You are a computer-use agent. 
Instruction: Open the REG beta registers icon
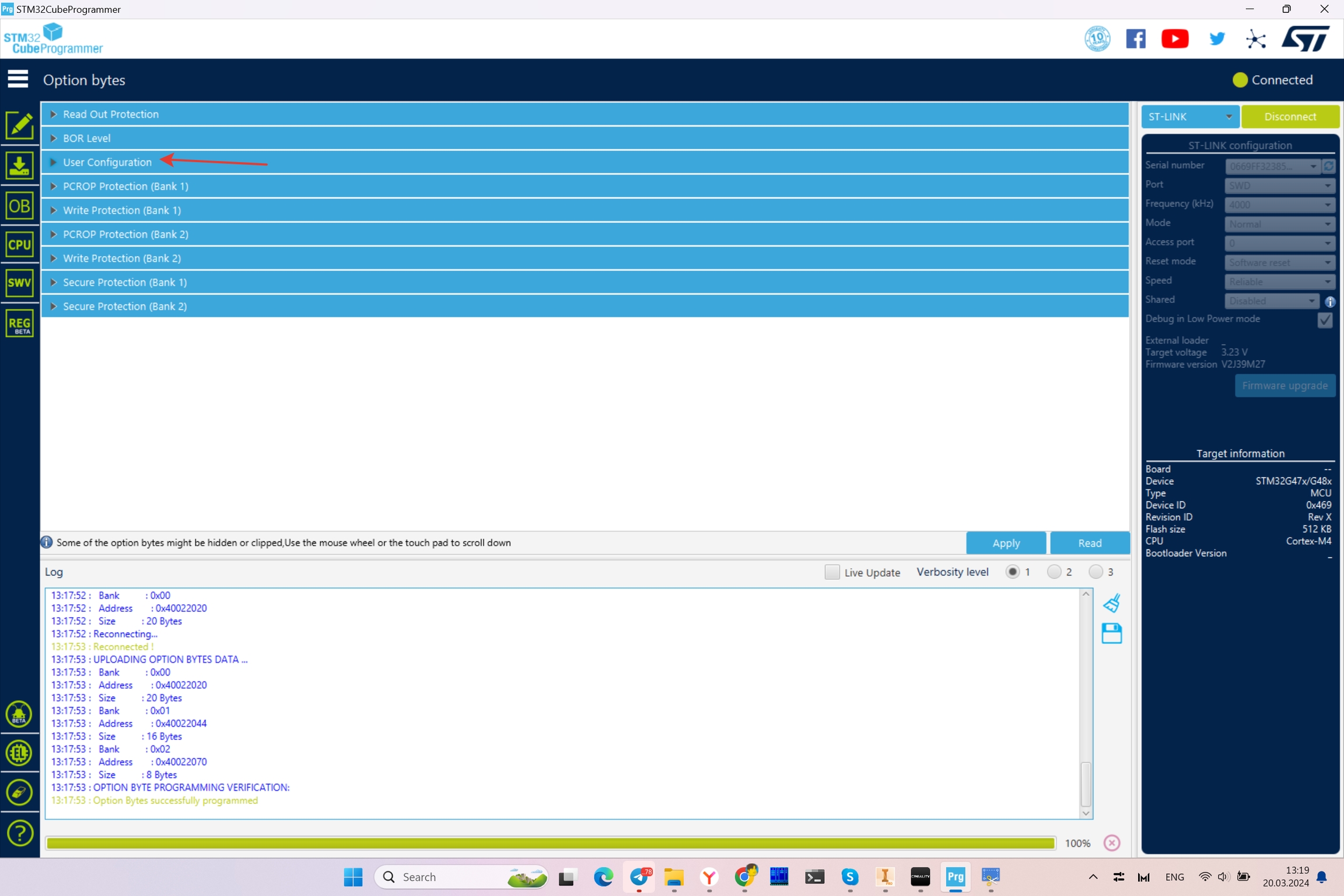coord(19,324)
